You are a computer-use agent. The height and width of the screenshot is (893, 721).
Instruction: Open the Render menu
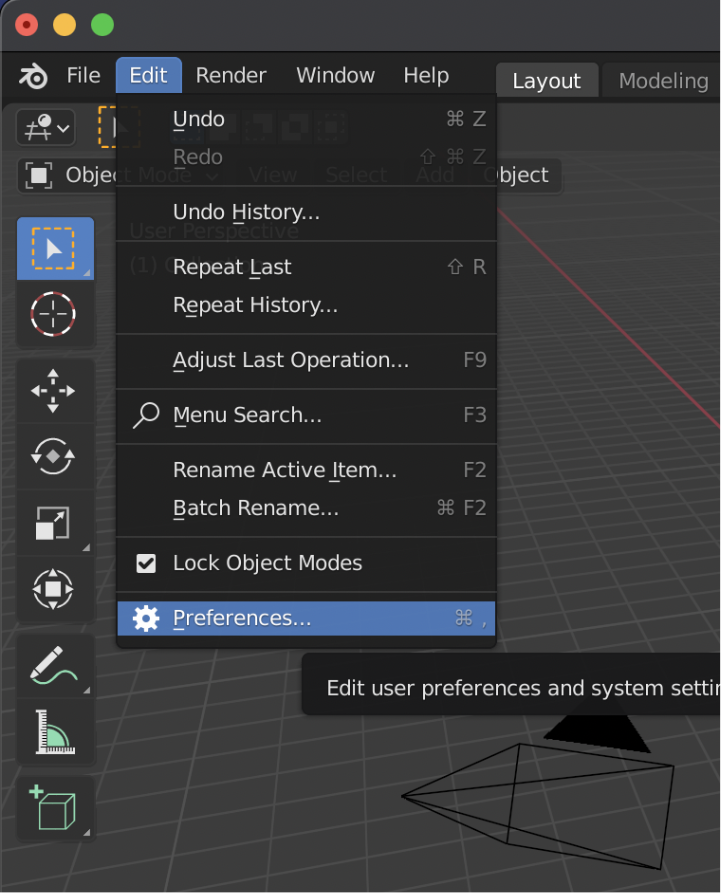(x=231, y=76)
